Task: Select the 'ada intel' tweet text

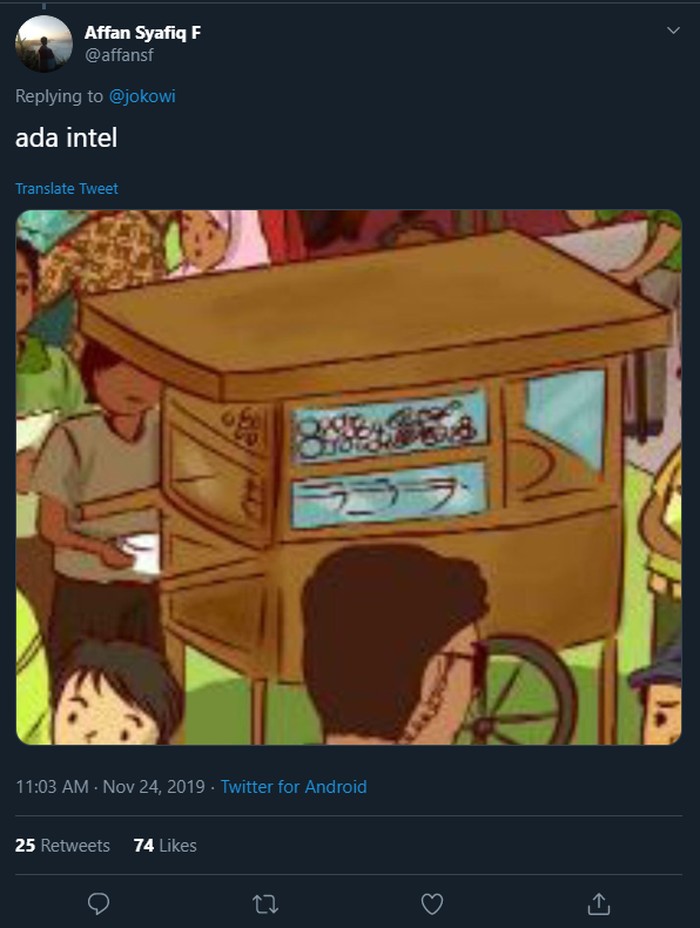Action: point(66,137)
